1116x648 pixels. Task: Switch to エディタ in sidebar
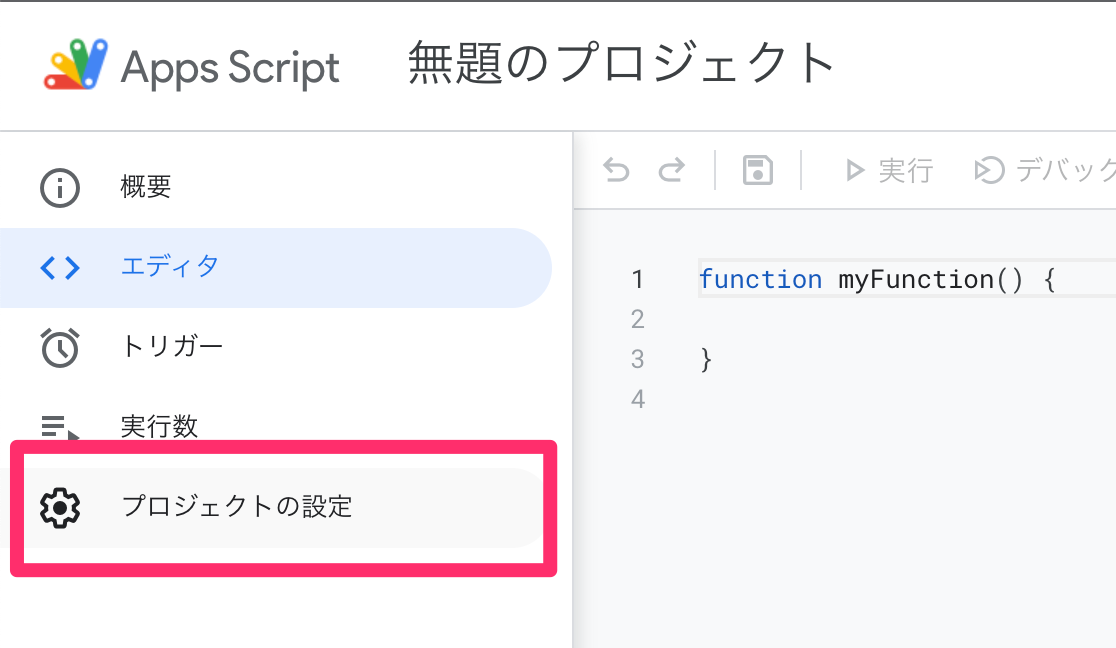click(169, 267)
